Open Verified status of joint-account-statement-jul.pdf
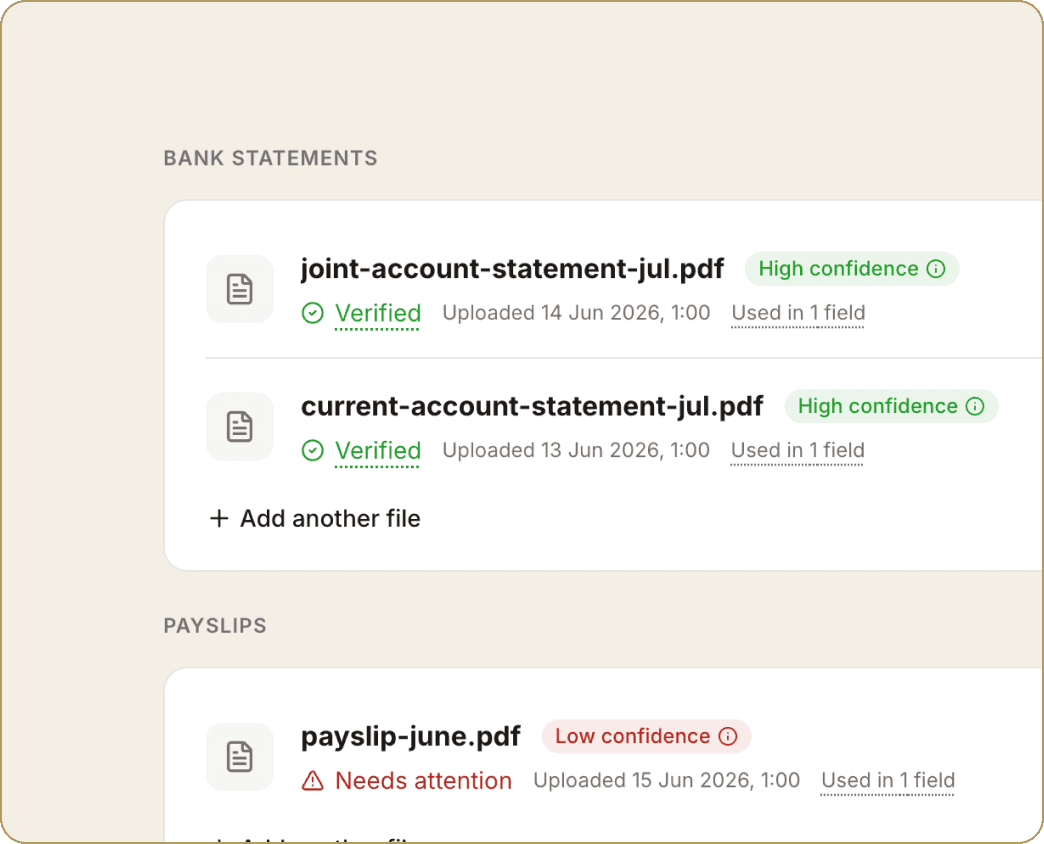 click(378, 313)
